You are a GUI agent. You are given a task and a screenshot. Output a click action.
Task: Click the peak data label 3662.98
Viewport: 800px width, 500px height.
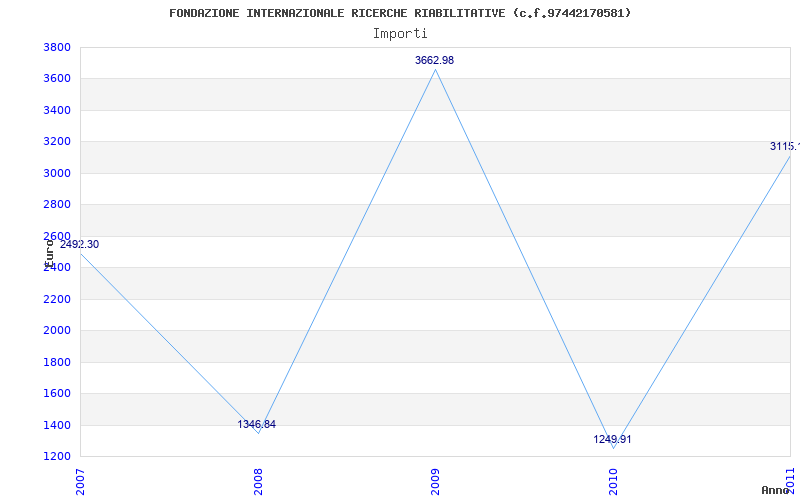click(434, 61)
